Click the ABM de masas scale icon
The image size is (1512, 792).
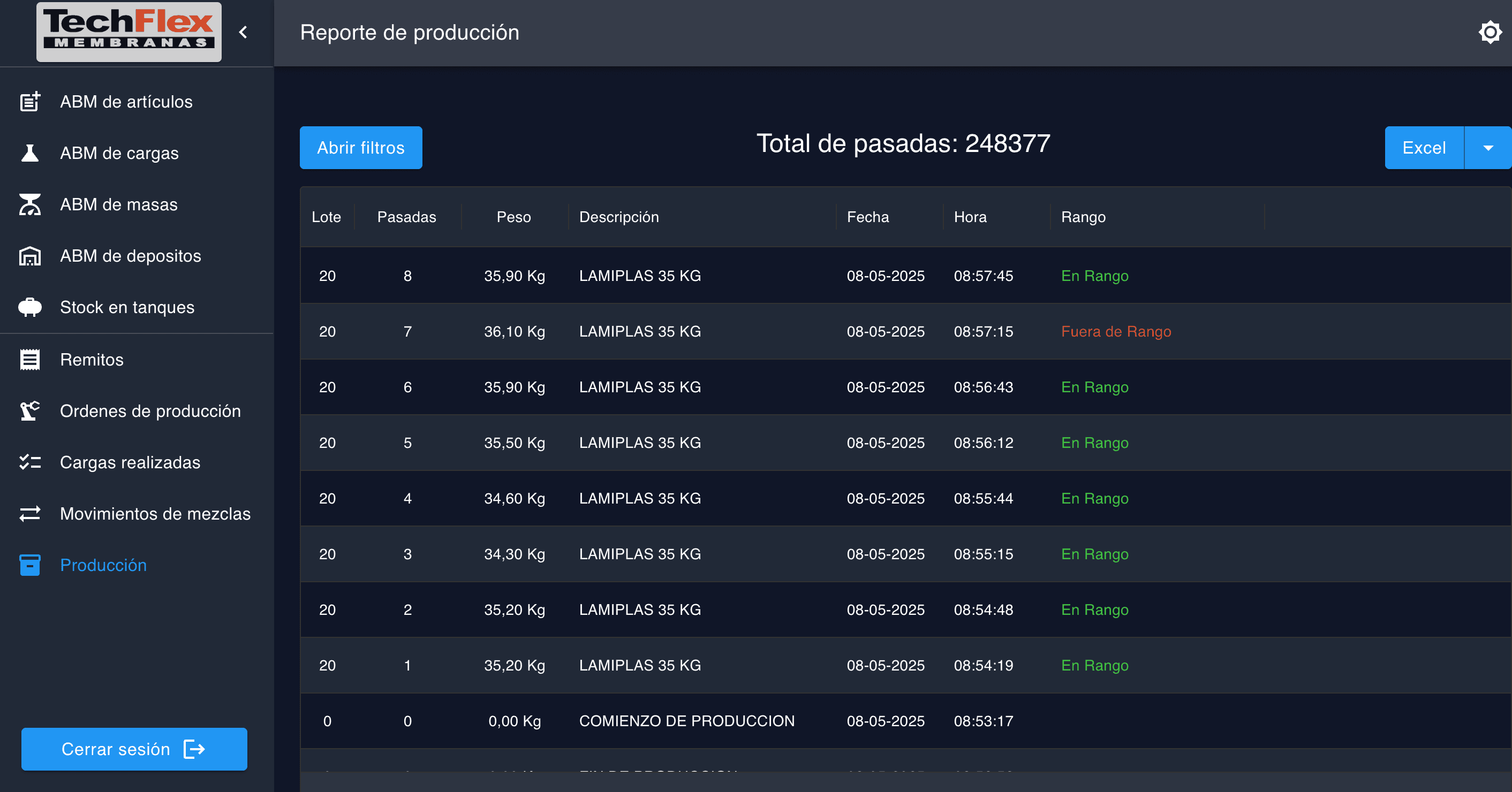(x=30, y=205)
